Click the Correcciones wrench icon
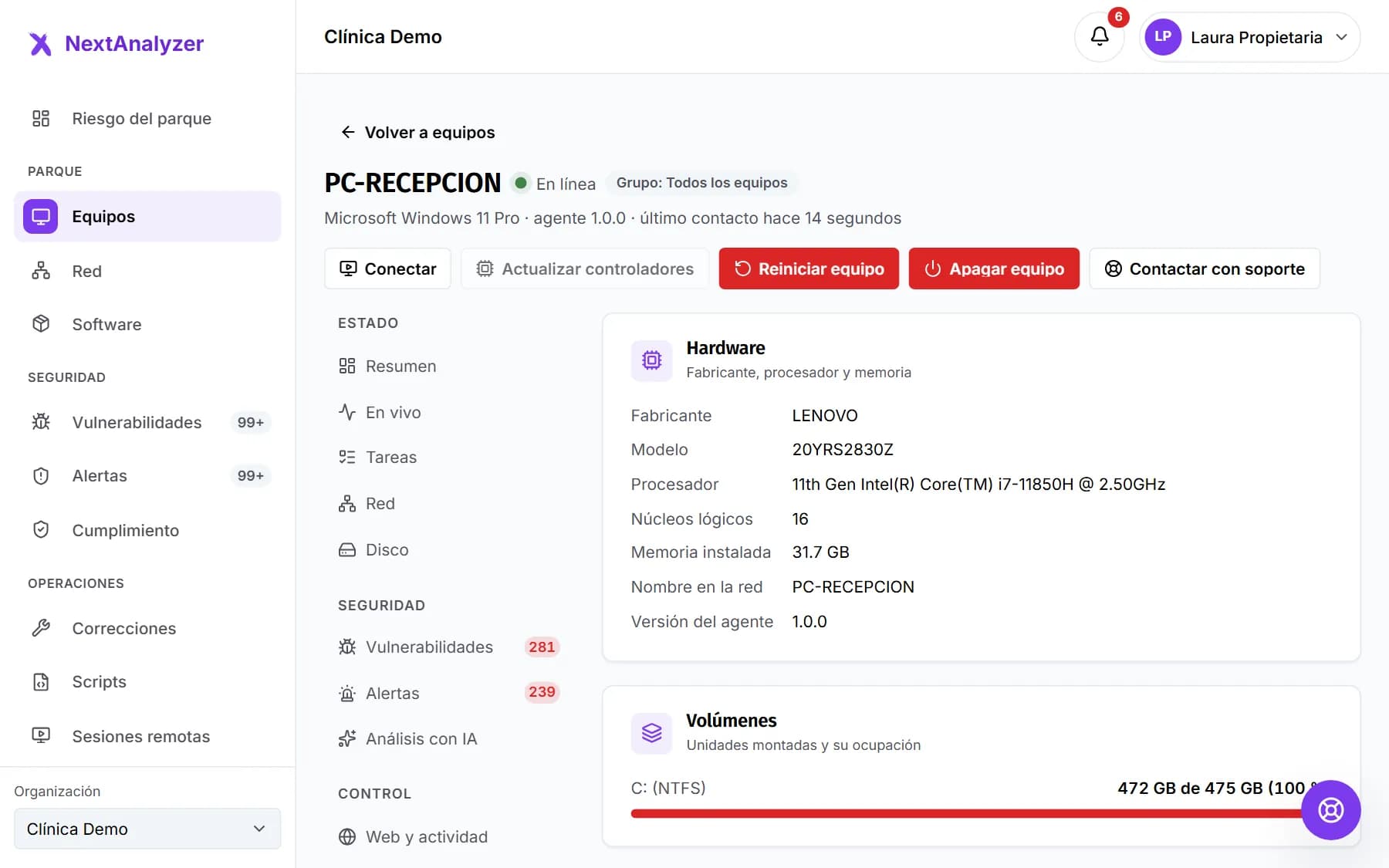The height and width of the screenshot is (868, 1389). coord(41,628)
